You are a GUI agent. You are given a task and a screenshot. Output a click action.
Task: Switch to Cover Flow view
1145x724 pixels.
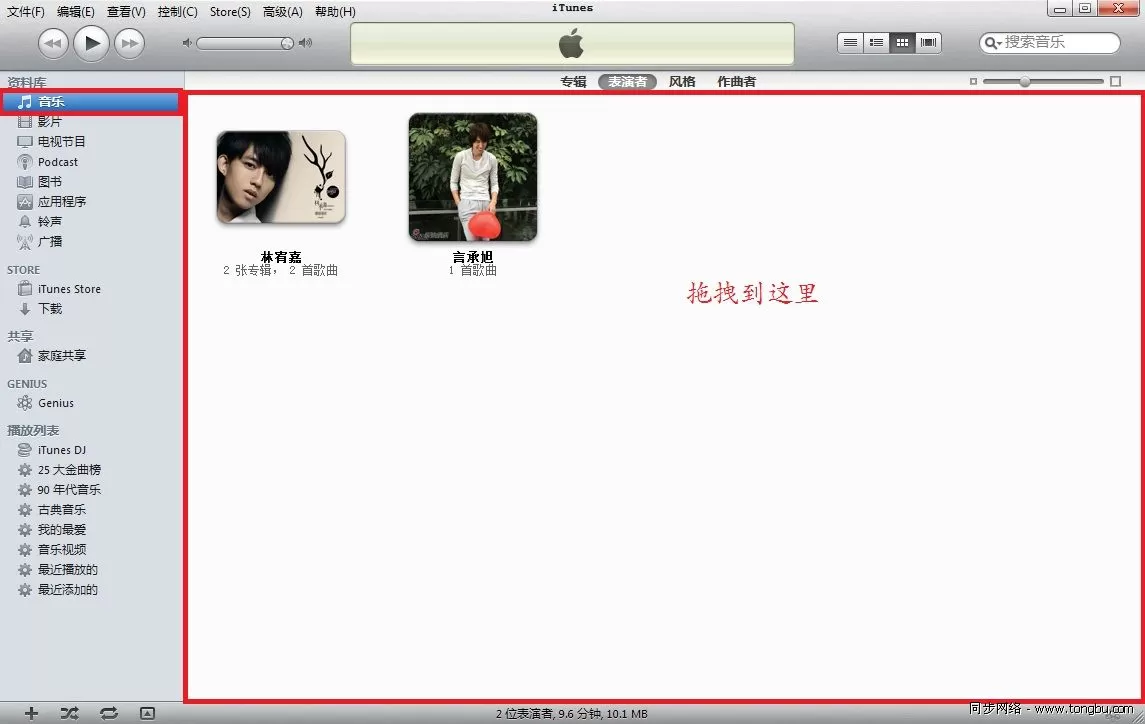928,42
